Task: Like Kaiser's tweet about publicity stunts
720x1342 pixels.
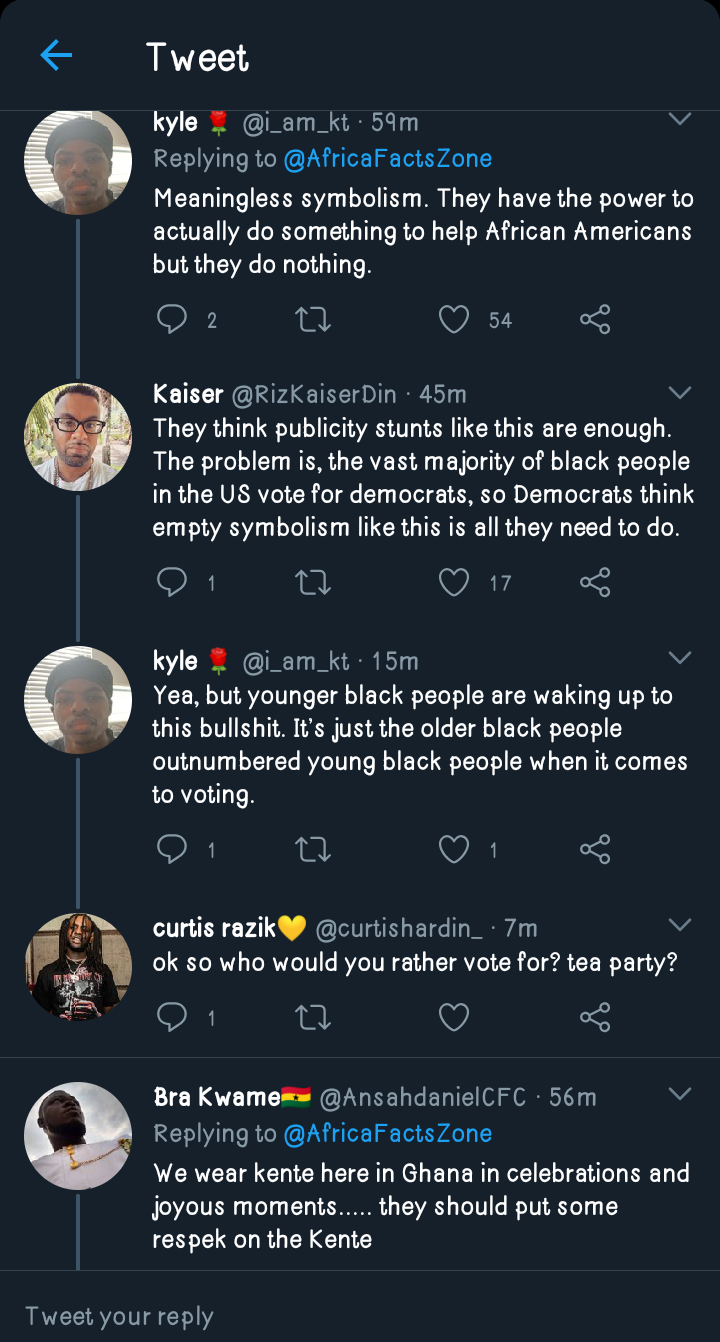Action: (454, 582)
